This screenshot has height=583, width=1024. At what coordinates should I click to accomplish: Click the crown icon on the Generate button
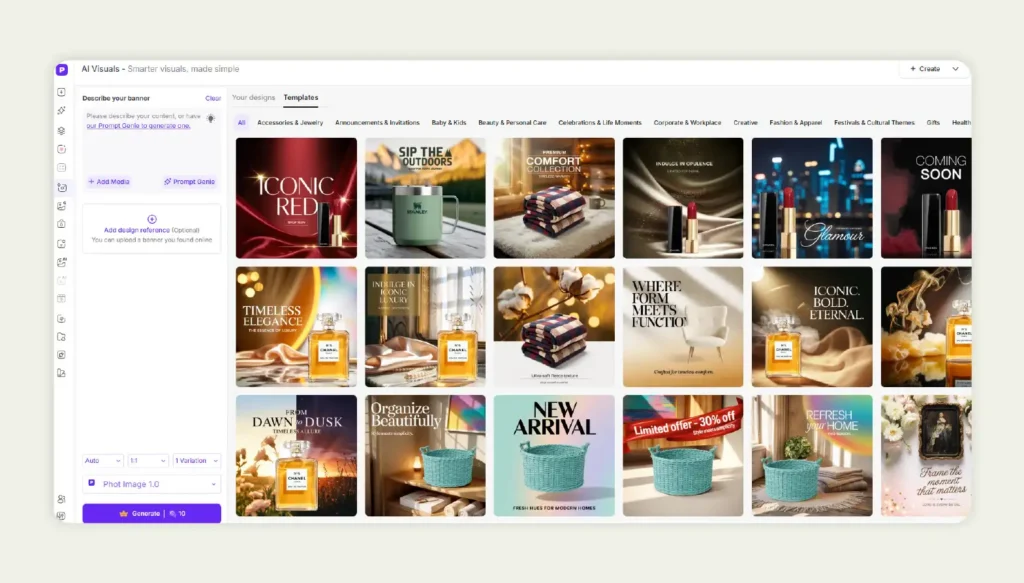pyautogui.click(x=124, y=513)
